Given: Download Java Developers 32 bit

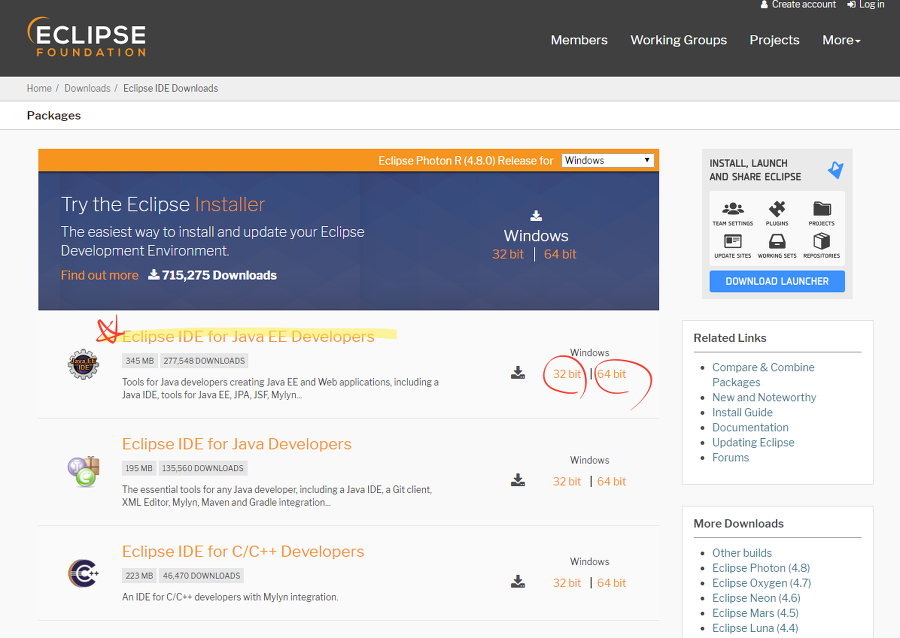Looking at the screenshot, I should point(567,481).
